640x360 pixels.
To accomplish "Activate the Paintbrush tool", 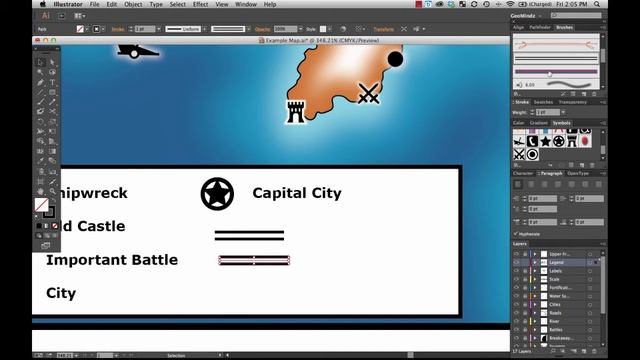I will coord(40,102).
